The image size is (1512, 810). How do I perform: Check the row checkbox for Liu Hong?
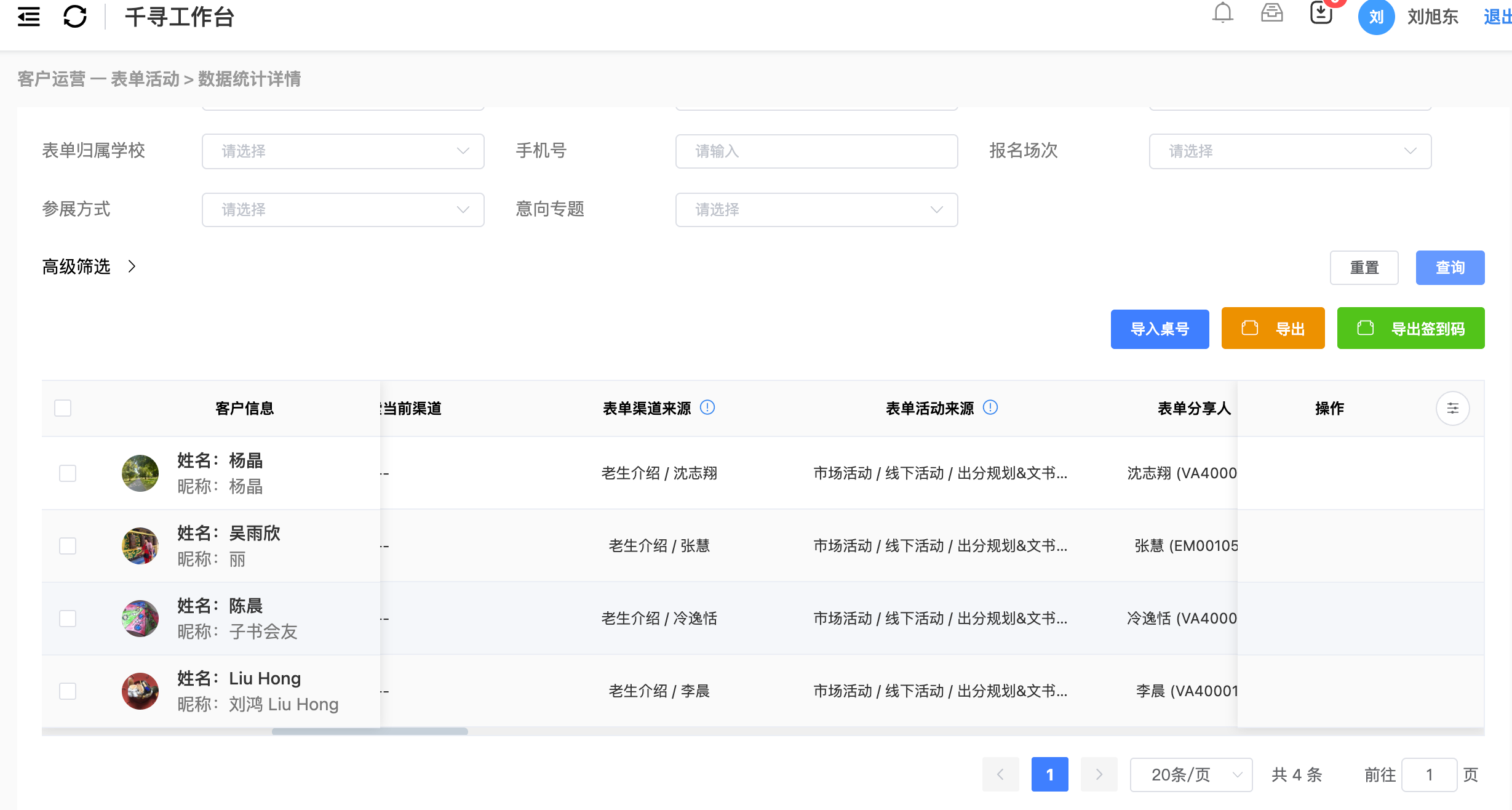click(68, 691)
